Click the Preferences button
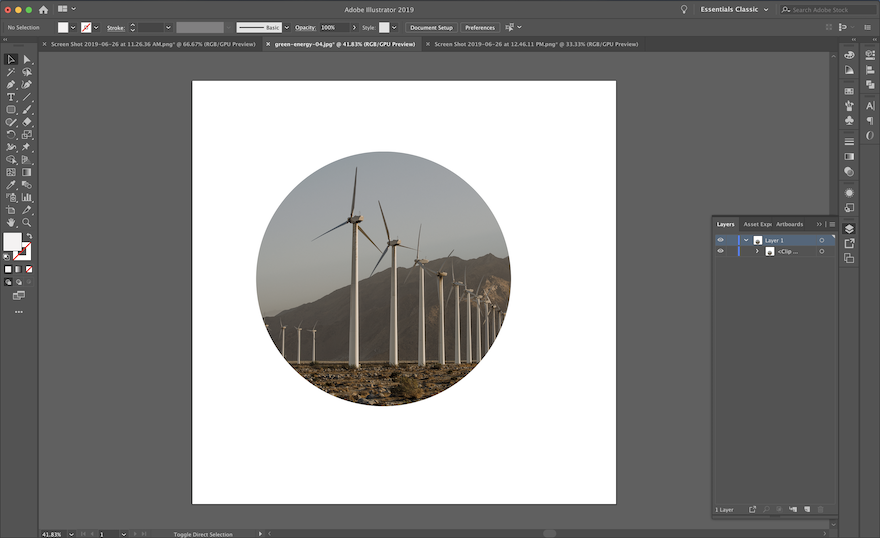The image size is (880, 538). (x=480, y=27)
